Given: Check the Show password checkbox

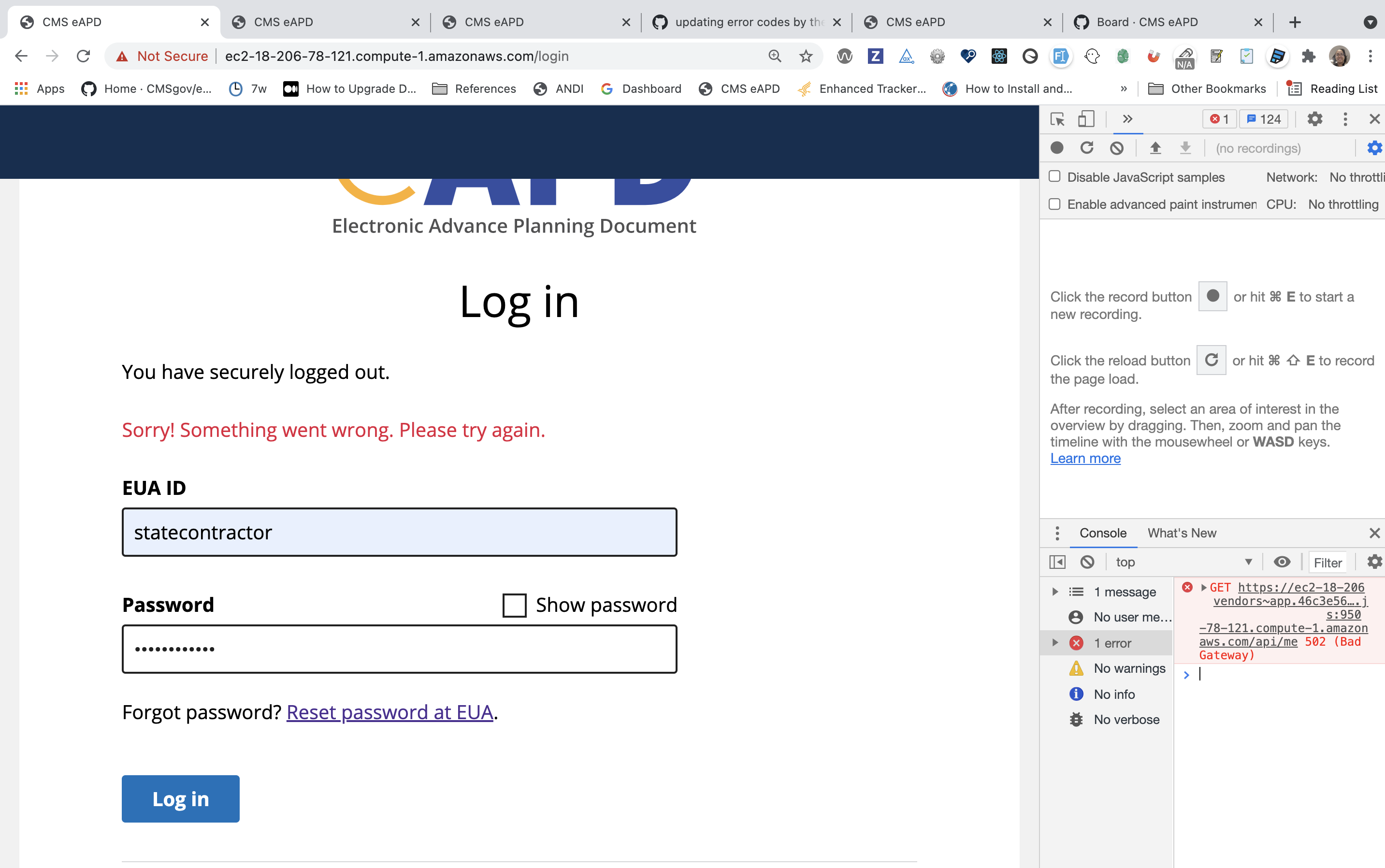Looking at the screenshot, I should pyautogui.click(x=514, y=605).
